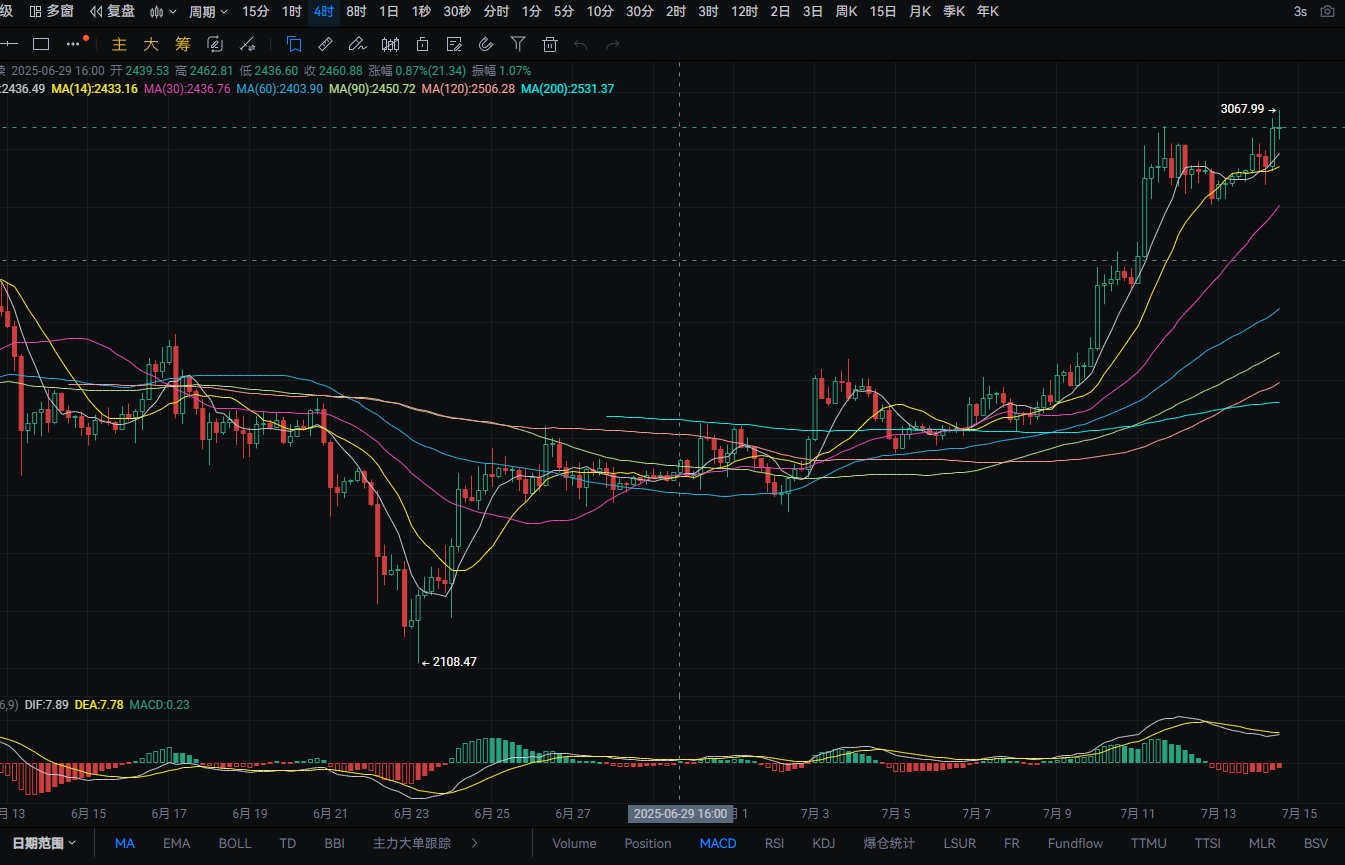Toggle the EMA main indicator

tap(176, 843)
